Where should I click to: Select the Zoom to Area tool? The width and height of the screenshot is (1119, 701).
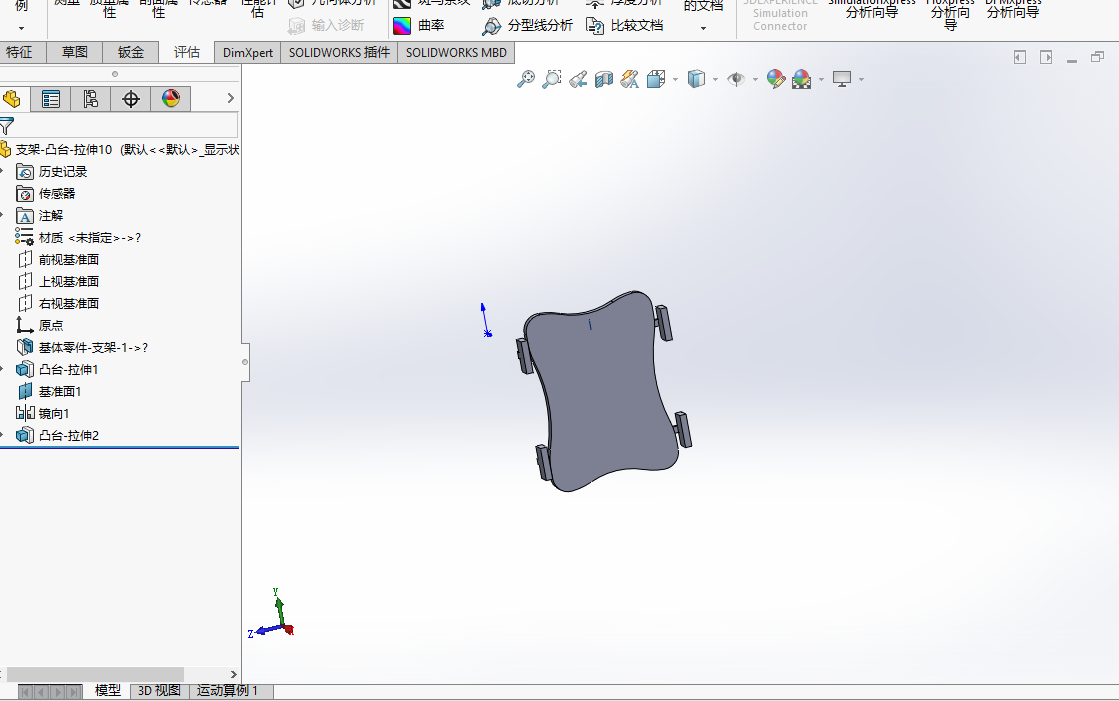[x=551, y=79]
